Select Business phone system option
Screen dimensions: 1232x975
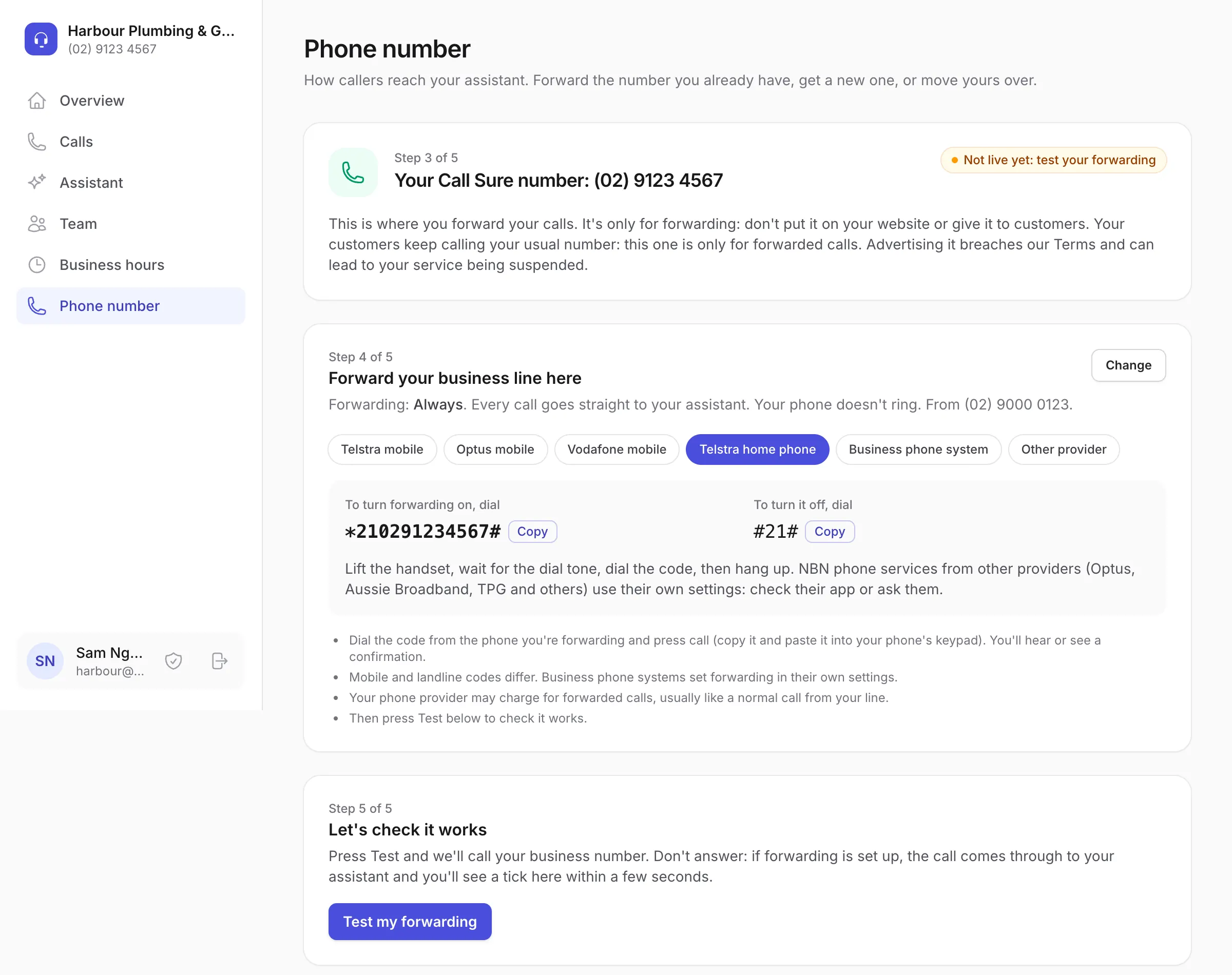(918, 449)
